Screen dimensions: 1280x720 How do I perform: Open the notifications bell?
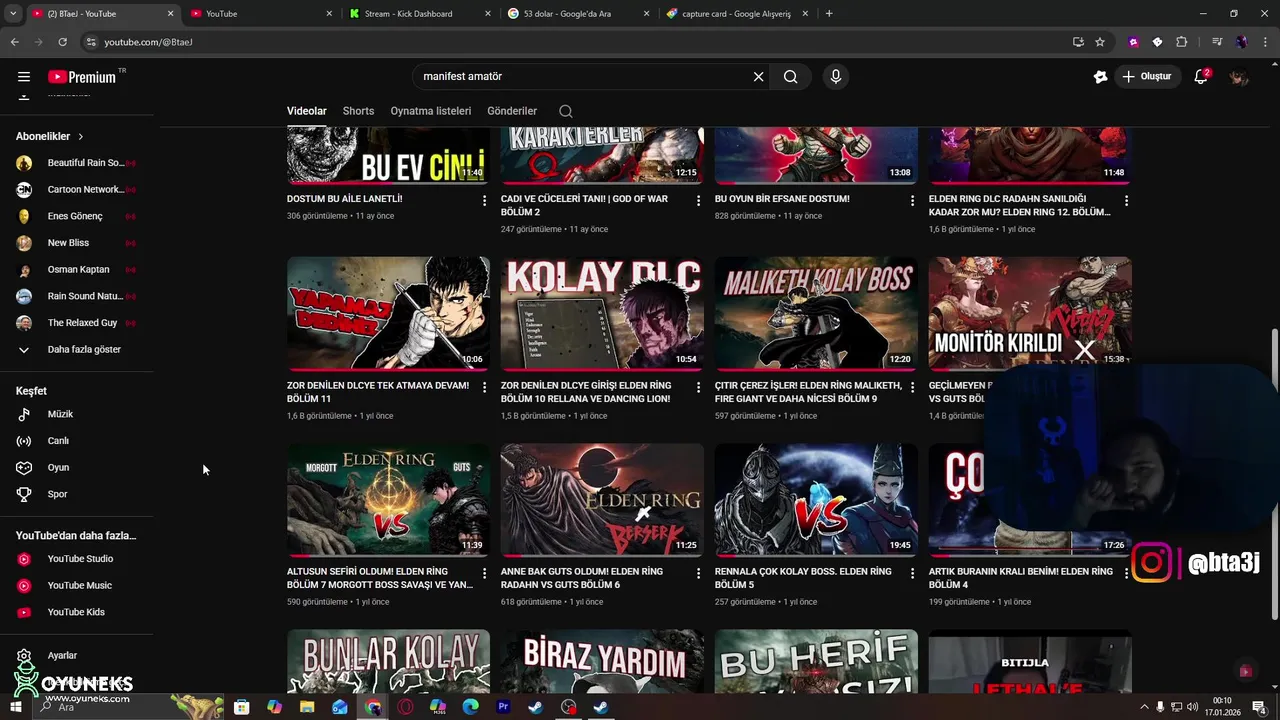point(1201,76)
